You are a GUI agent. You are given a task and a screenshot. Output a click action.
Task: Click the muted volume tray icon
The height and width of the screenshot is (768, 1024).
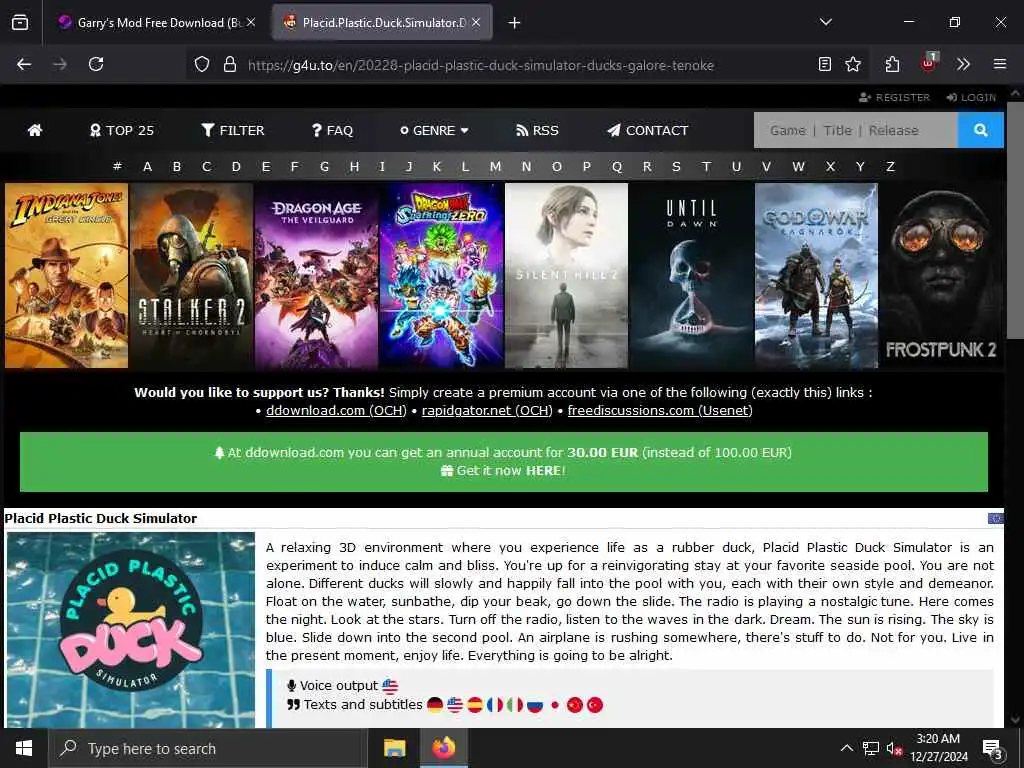tap(894, 748)
